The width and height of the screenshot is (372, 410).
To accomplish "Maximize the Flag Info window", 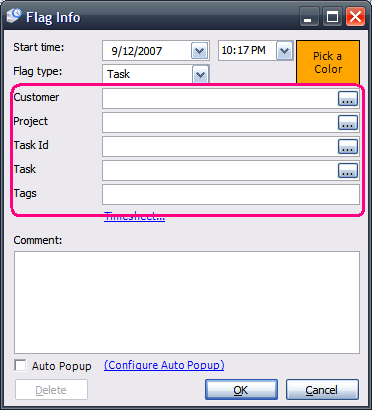I will (x=332, y=17).
